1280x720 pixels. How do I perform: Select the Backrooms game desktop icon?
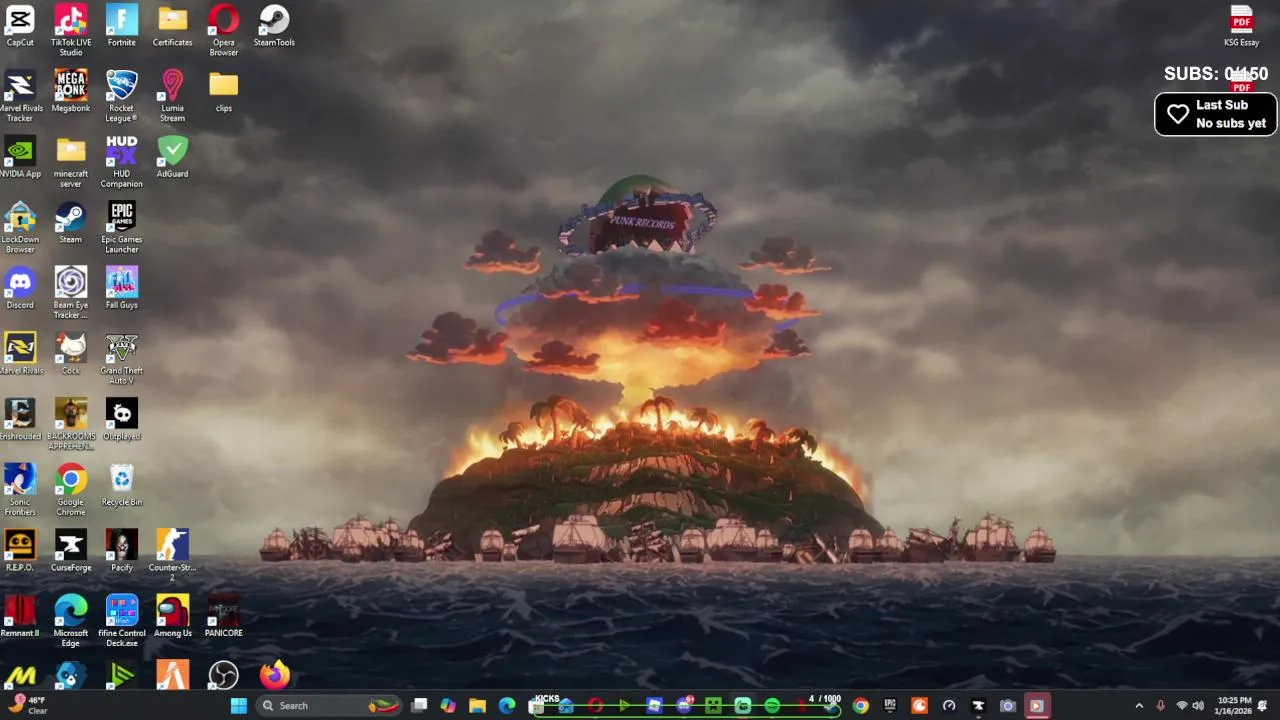71,424
